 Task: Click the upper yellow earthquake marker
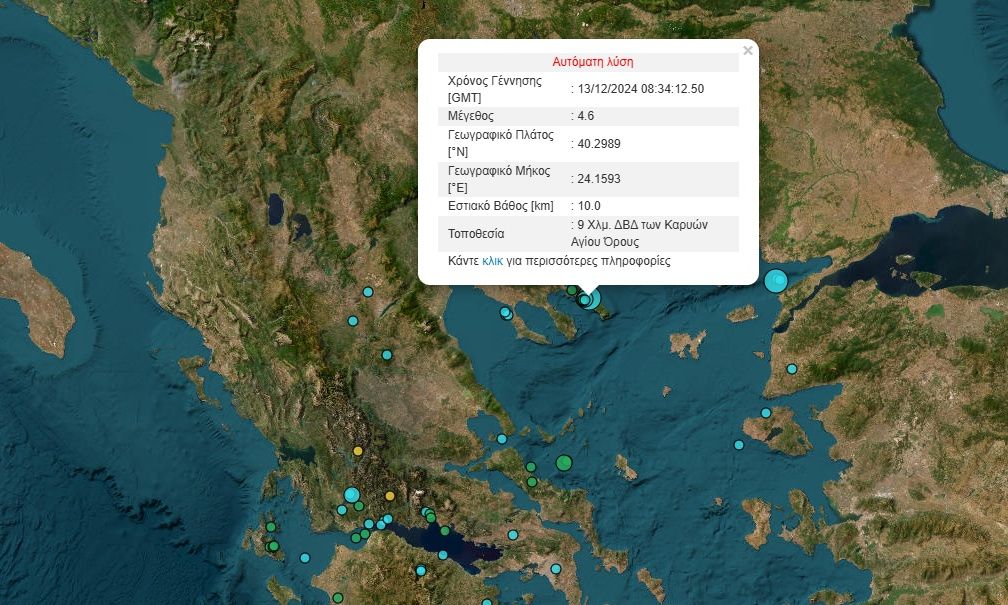[x=358, y=451]
